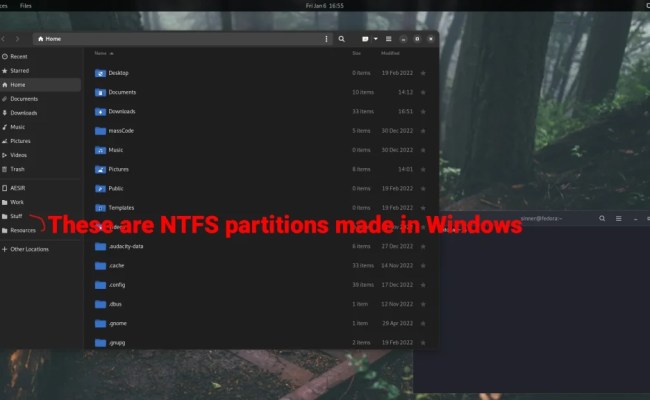650x400 pixels.
Task: Open Trash in the sidebar
Action: pyautogui.click(x=40, y=169)
